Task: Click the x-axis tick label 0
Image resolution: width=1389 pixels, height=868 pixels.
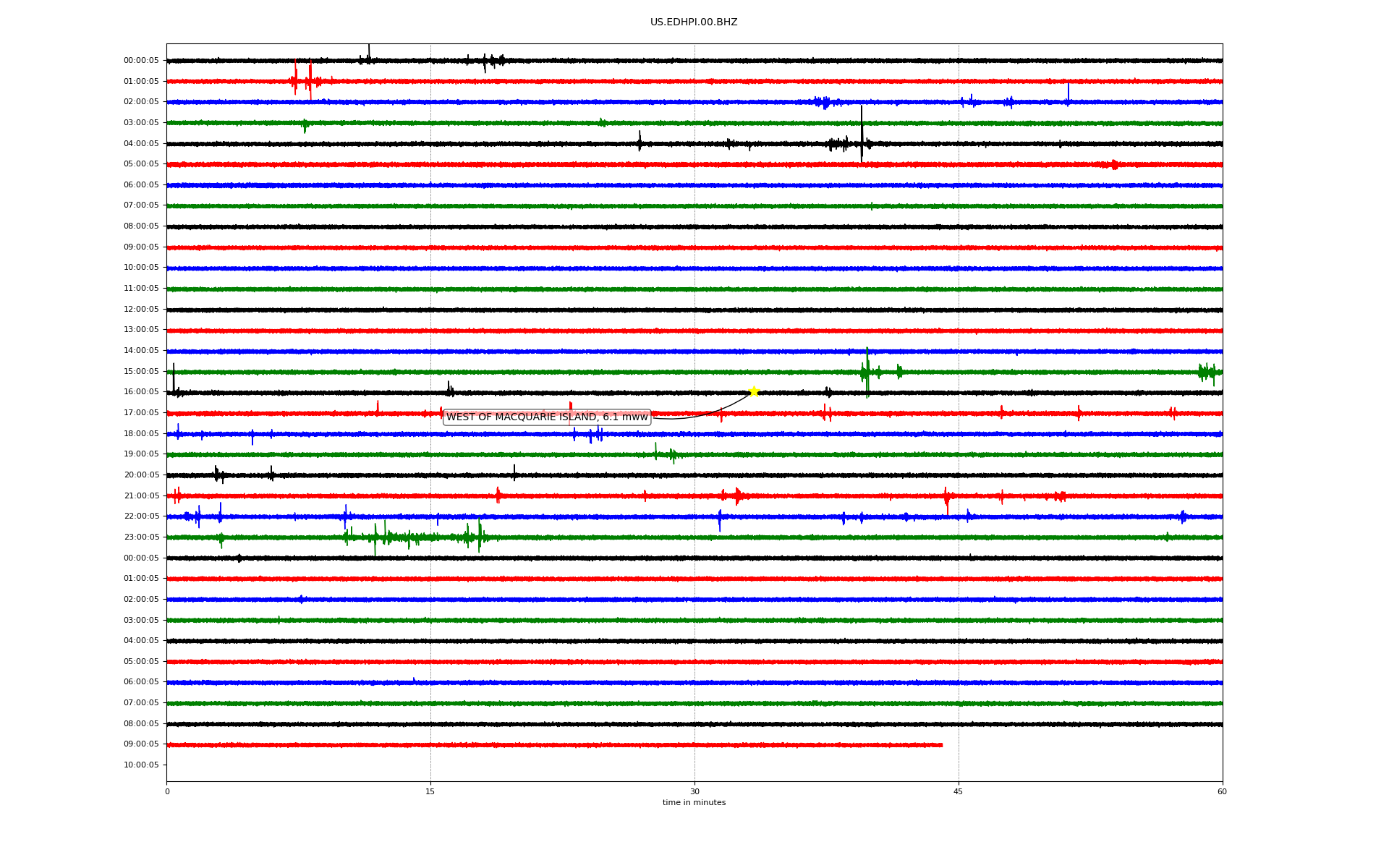Action: click(x=167, y=791)
